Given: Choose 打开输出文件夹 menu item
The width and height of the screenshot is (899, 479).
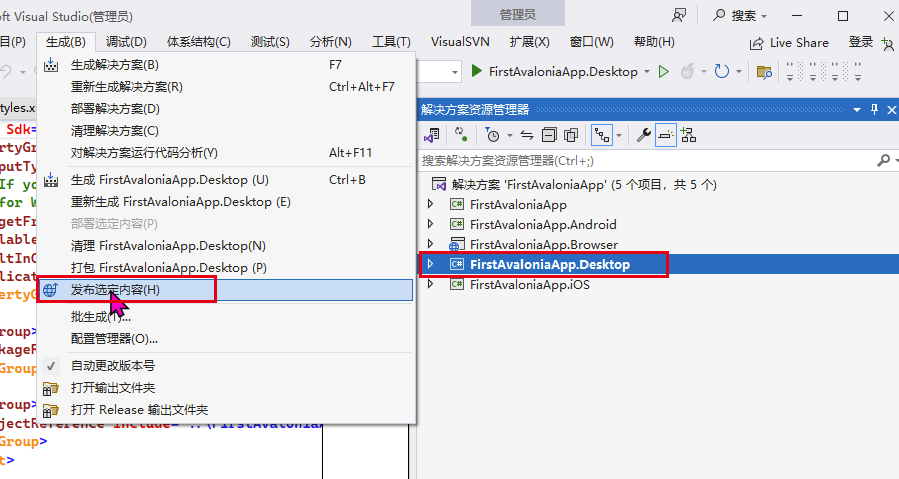Looking at the screenshot, I should (226, 388).
